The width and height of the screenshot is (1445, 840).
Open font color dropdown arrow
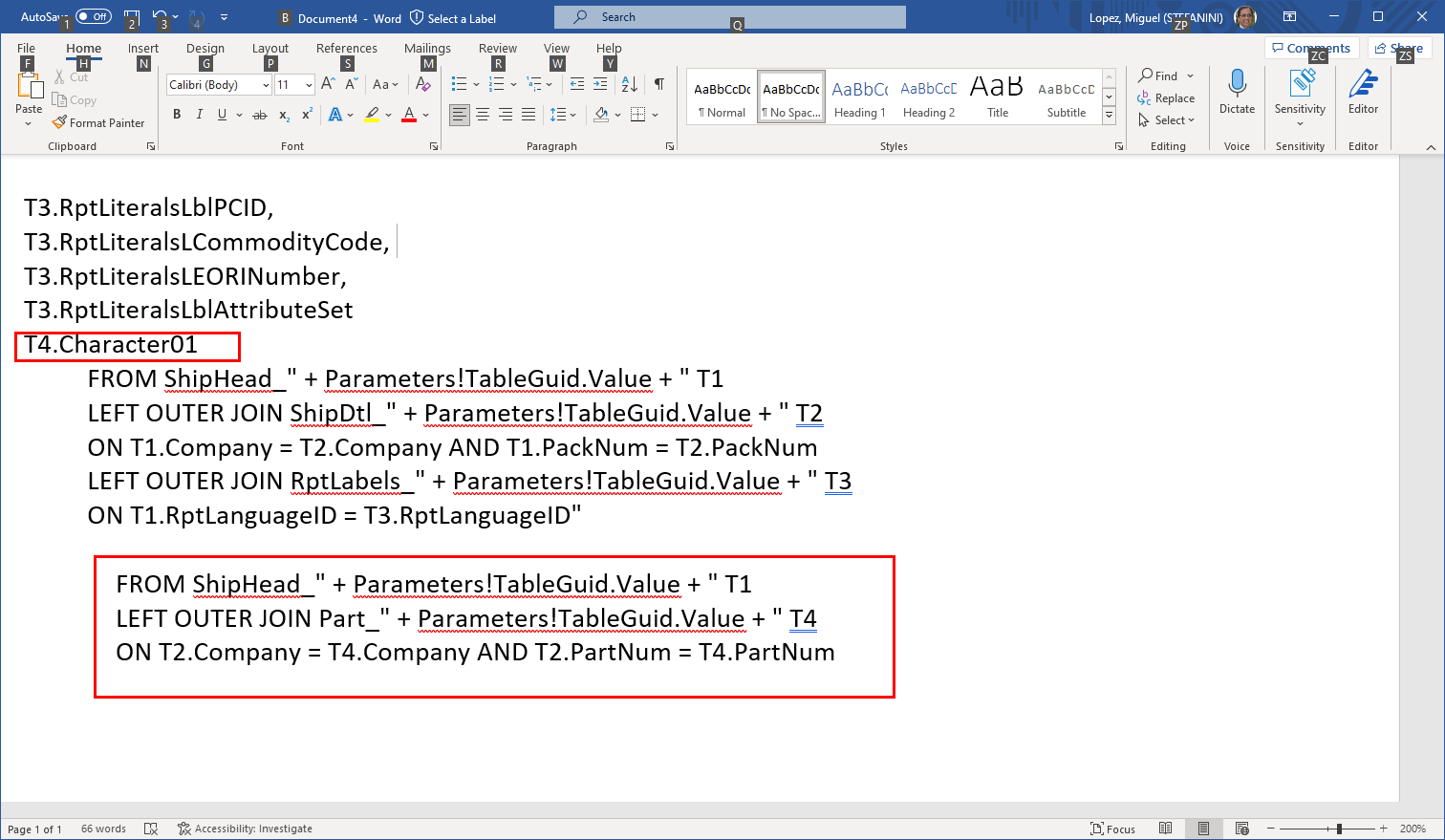pos(426,115)
